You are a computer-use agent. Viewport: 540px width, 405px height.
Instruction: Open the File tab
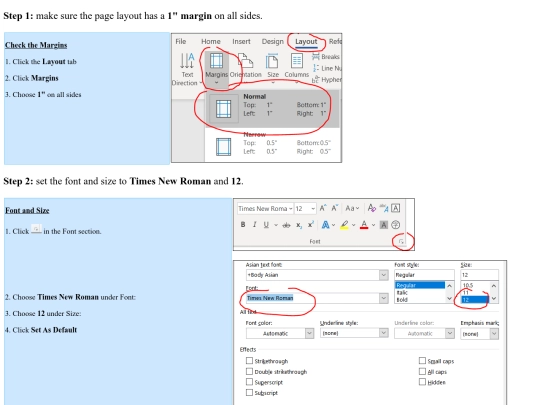point(181,42)
